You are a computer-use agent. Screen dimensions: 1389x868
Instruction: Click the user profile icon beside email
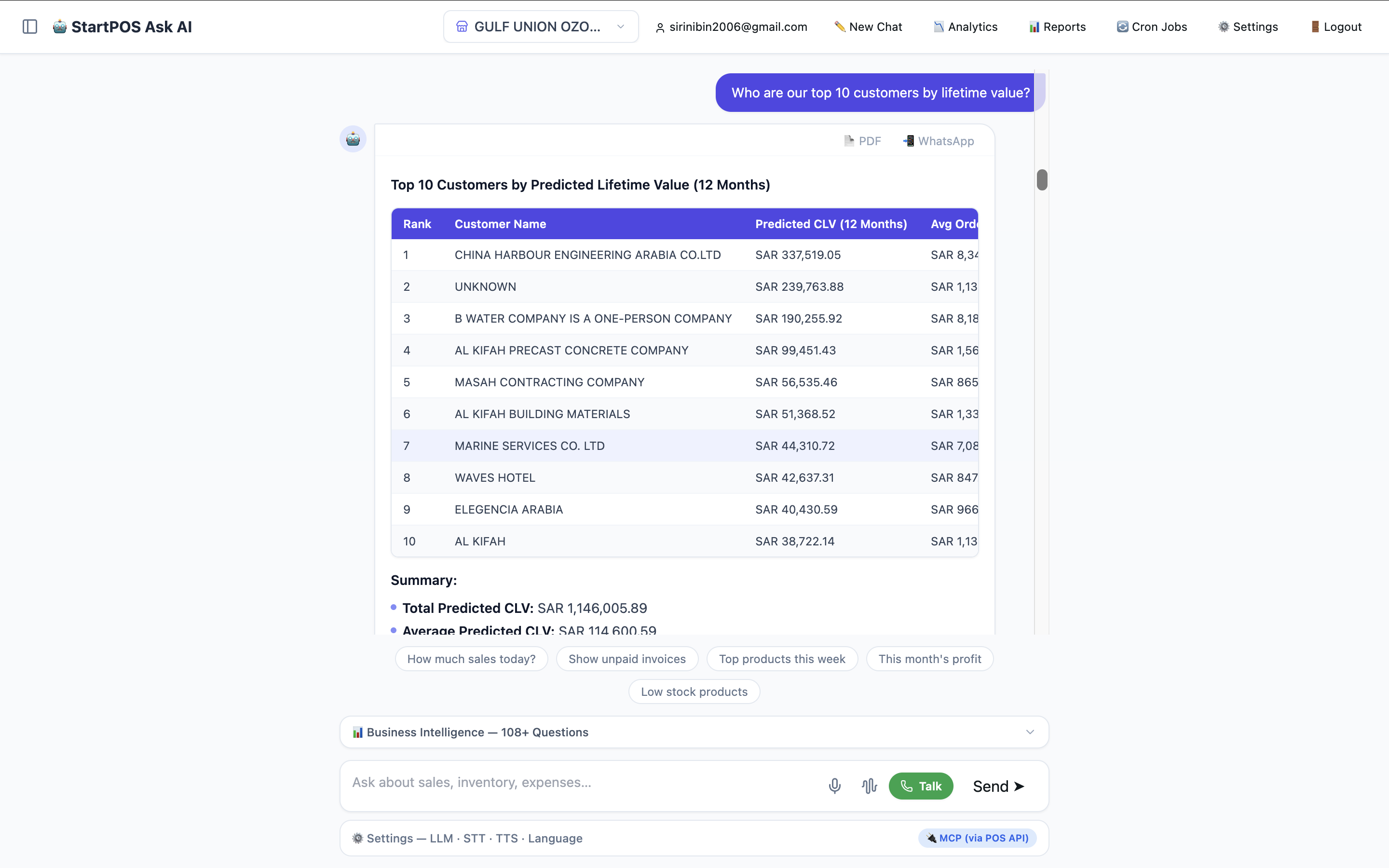point(660,27)
